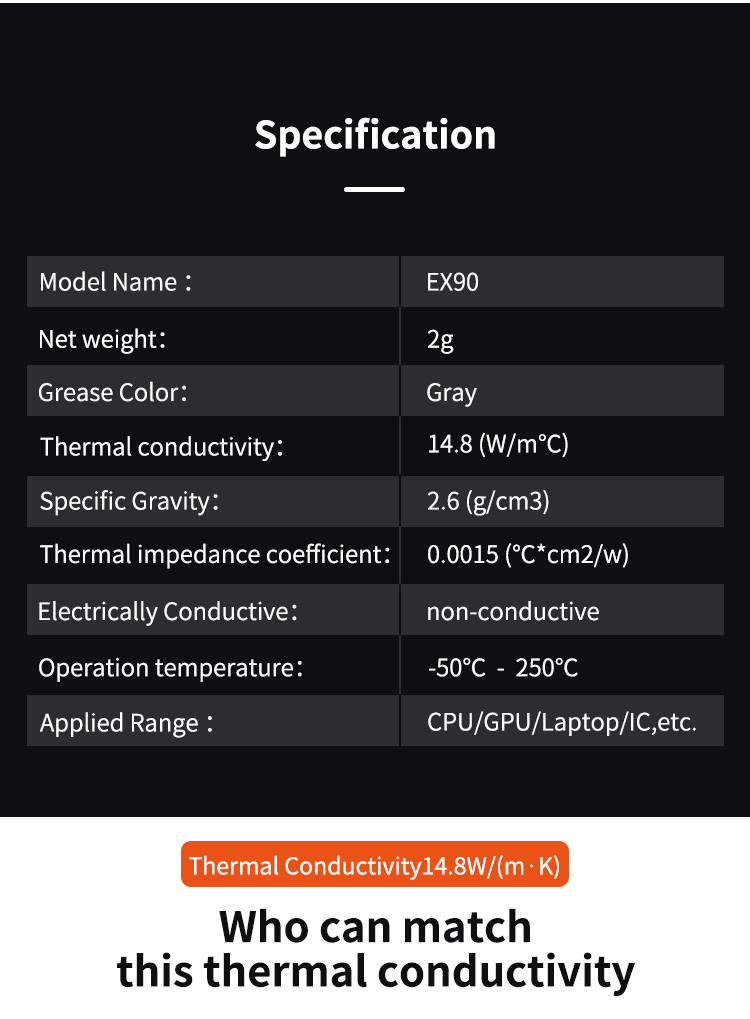Select the Electrically Conductive label
750x1019 pixels.
coord(168,612)
